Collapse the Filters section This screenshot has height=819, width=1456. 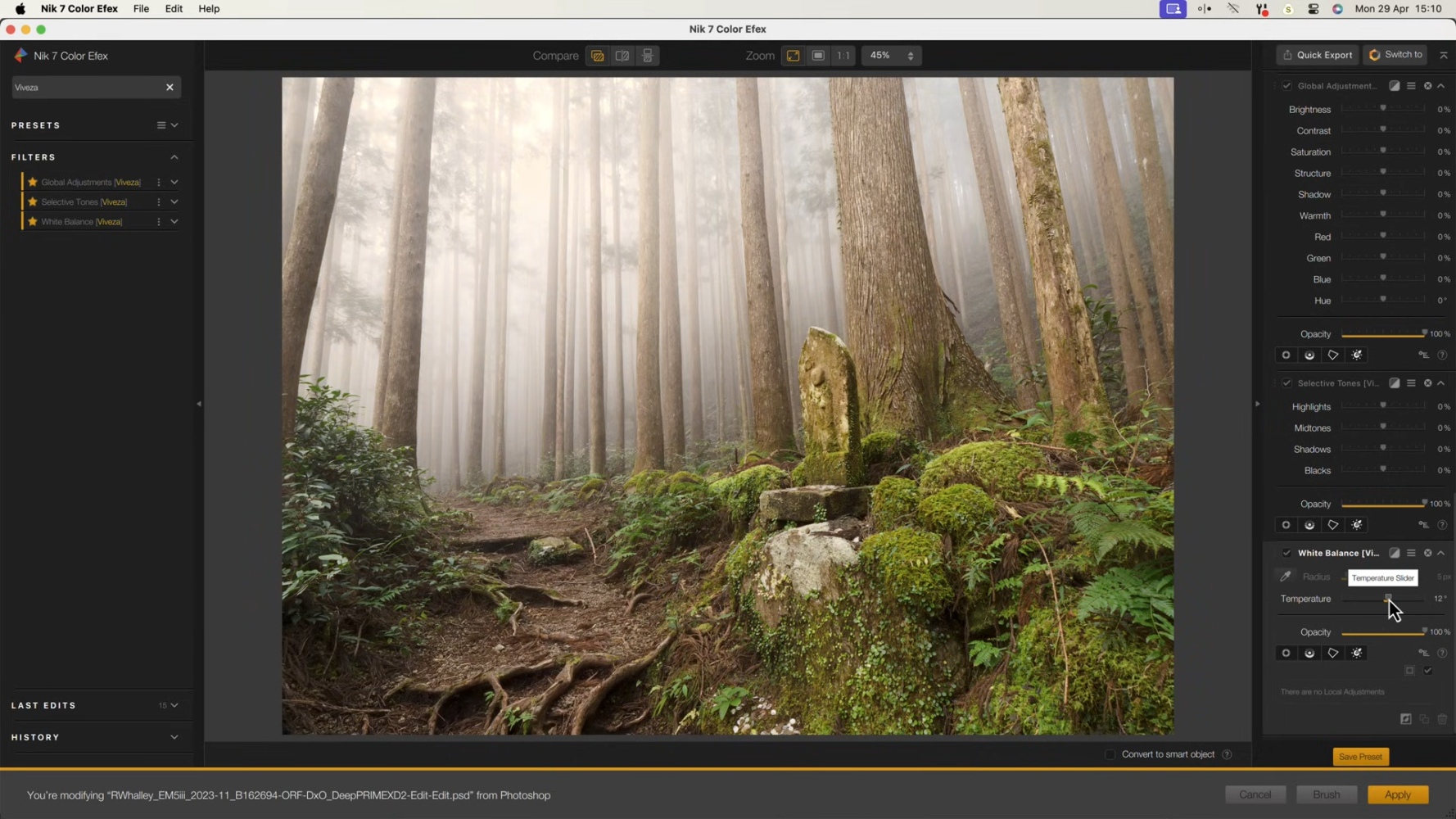point(174,157)
